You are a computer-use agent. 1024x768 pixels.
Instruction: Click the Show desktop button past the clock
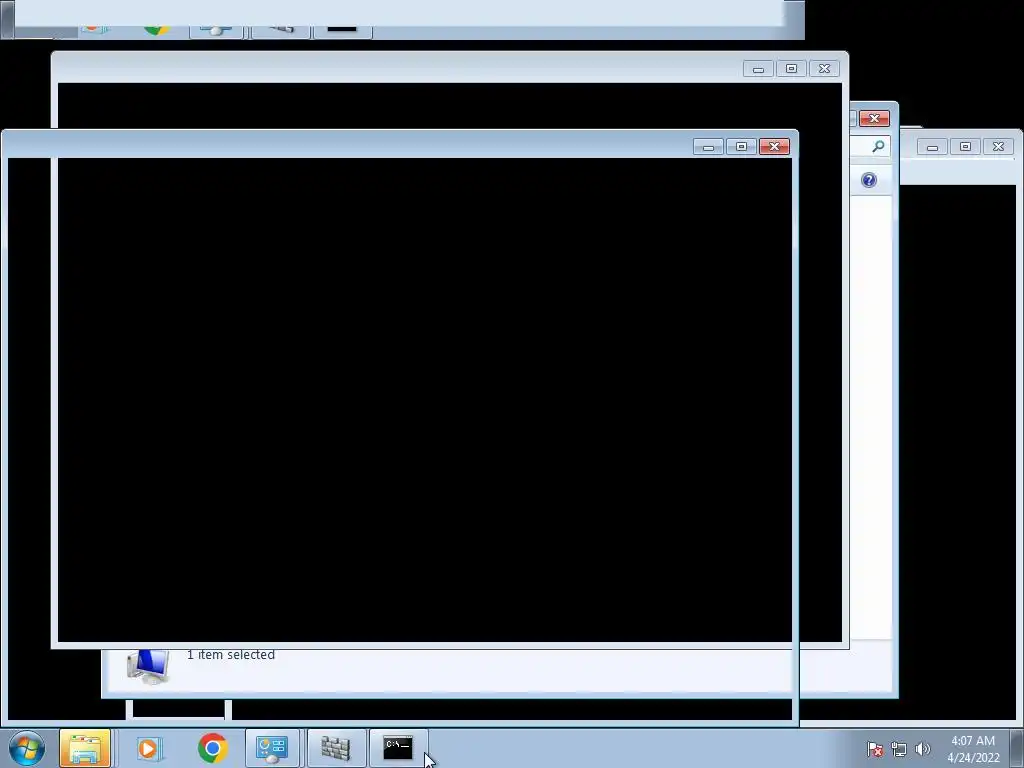tap(1016, 748)
